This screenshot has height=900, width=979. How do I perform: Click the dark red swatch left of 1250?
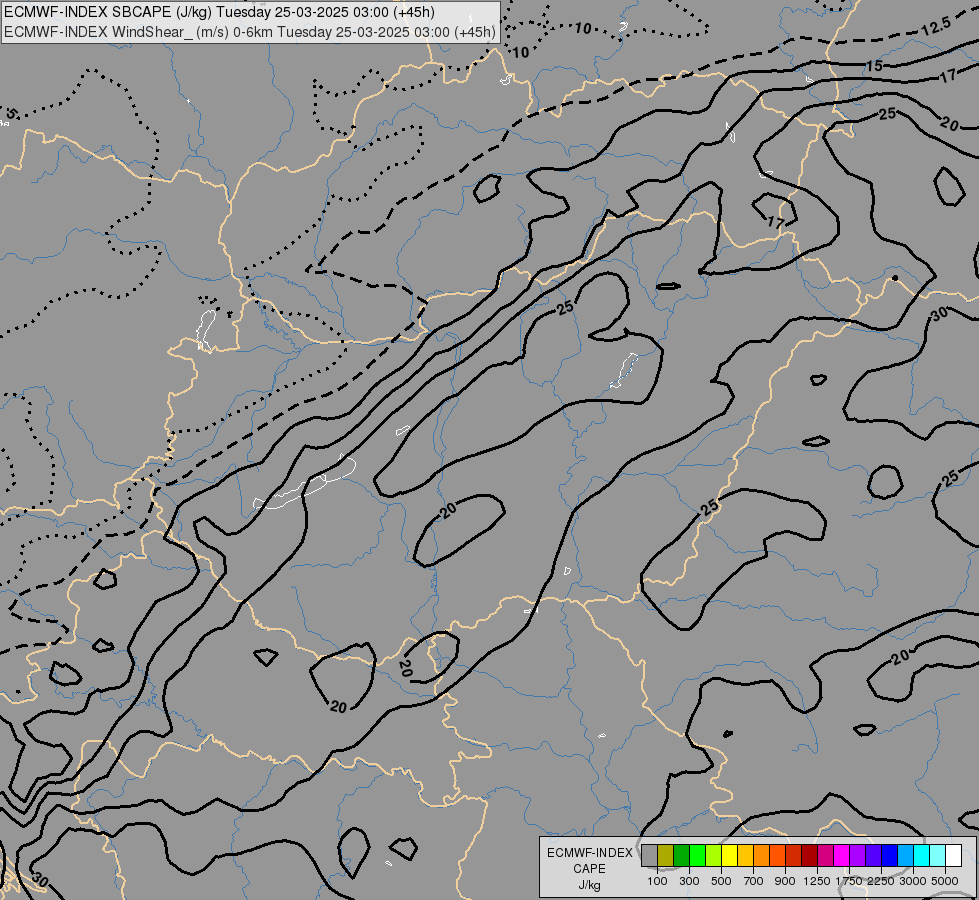coord(810,856)
